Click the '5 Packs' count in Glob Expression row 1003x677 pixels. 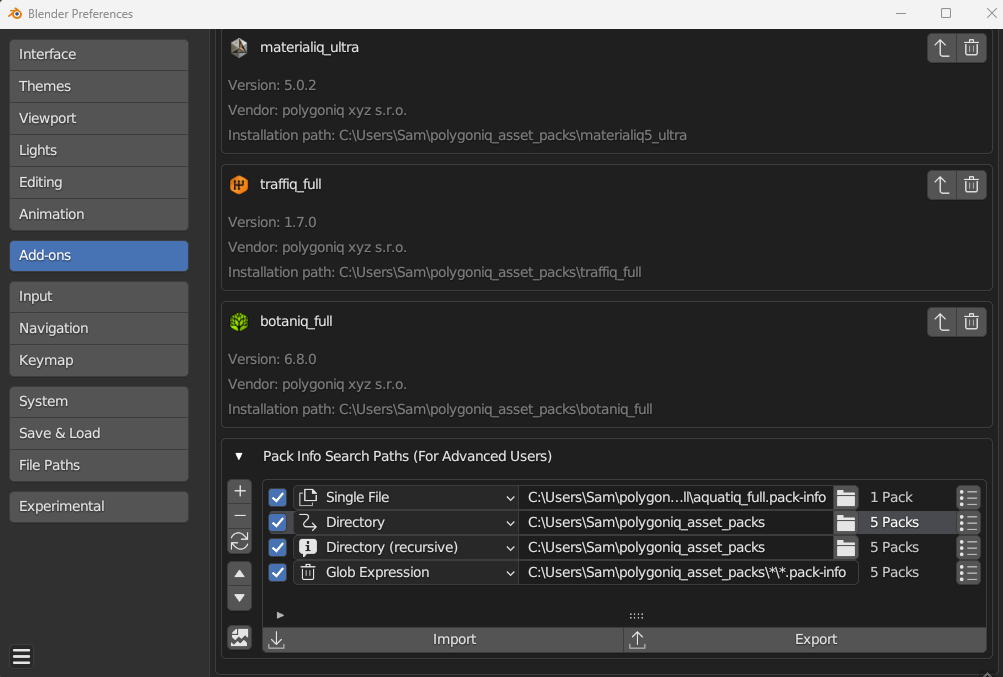[x=894, y=573]
